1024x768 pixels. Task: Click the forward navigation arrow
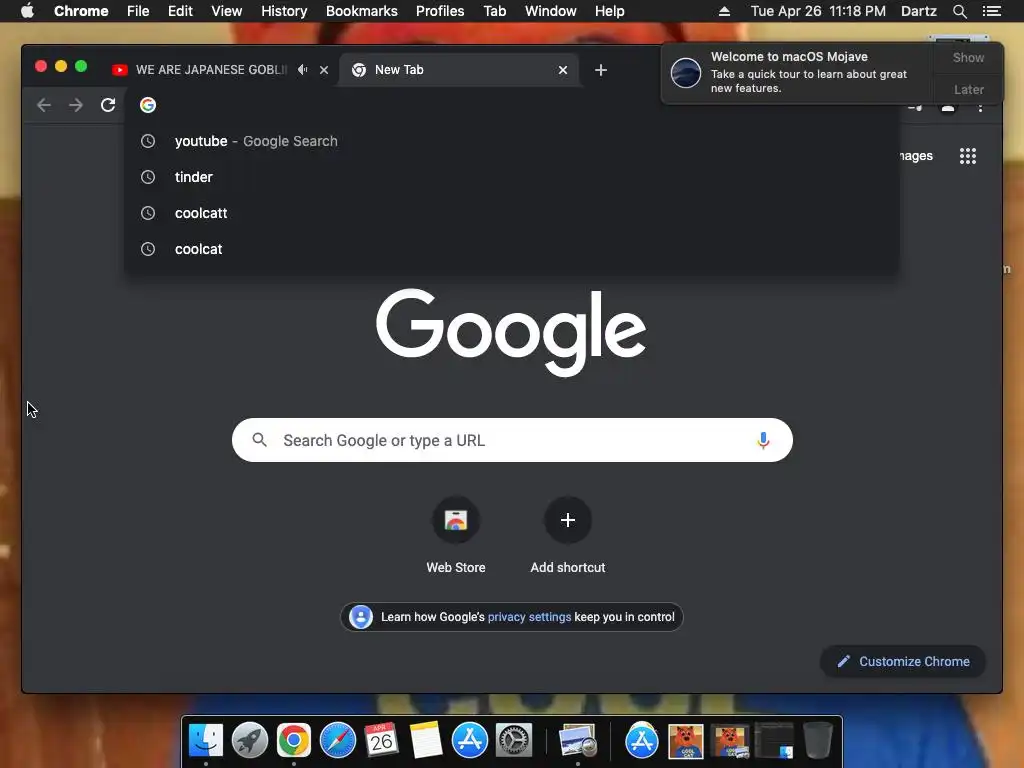click(x=76, y=105)
